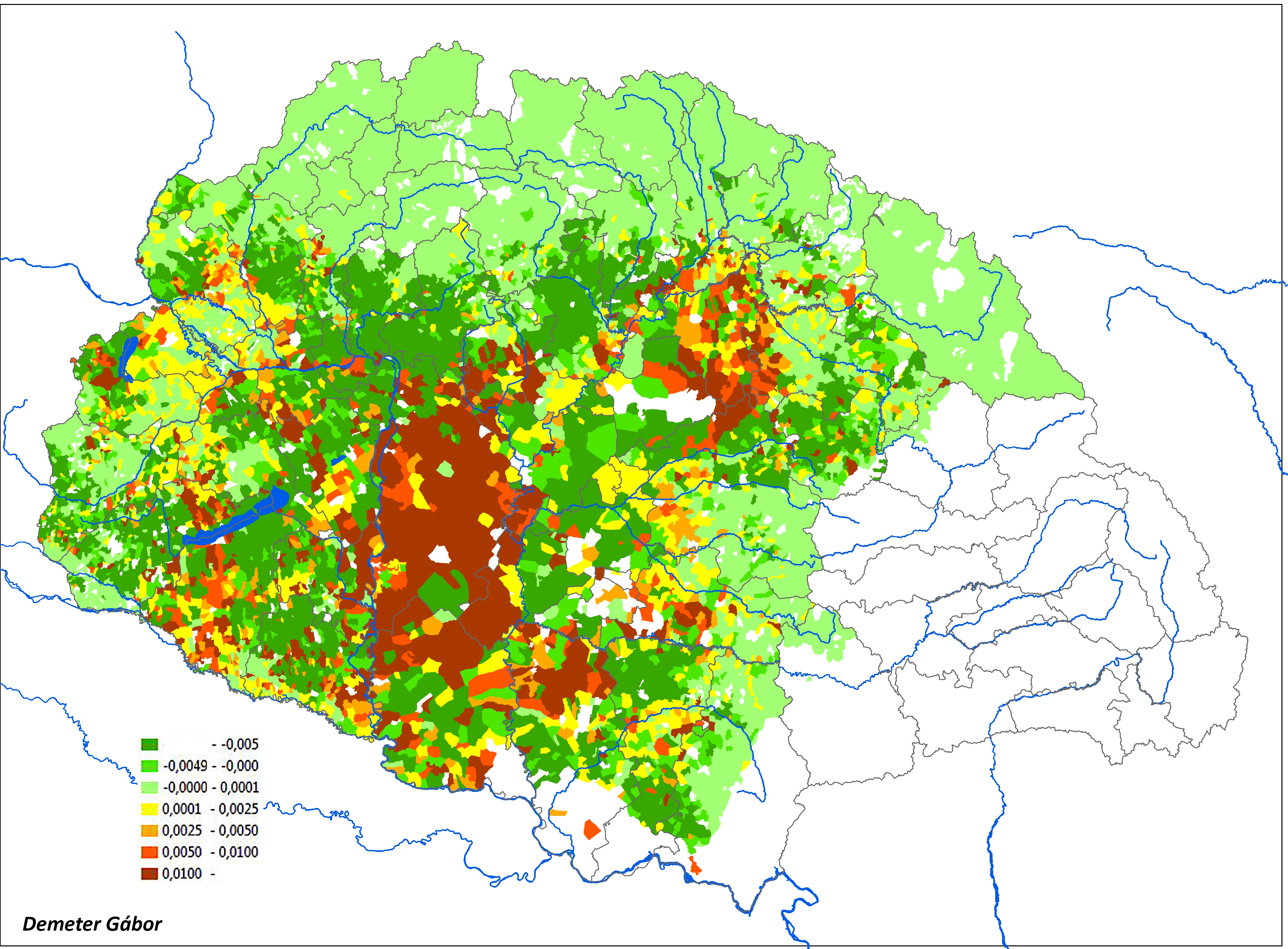Click the dark green legend swatch

click(x=149, y=745)
